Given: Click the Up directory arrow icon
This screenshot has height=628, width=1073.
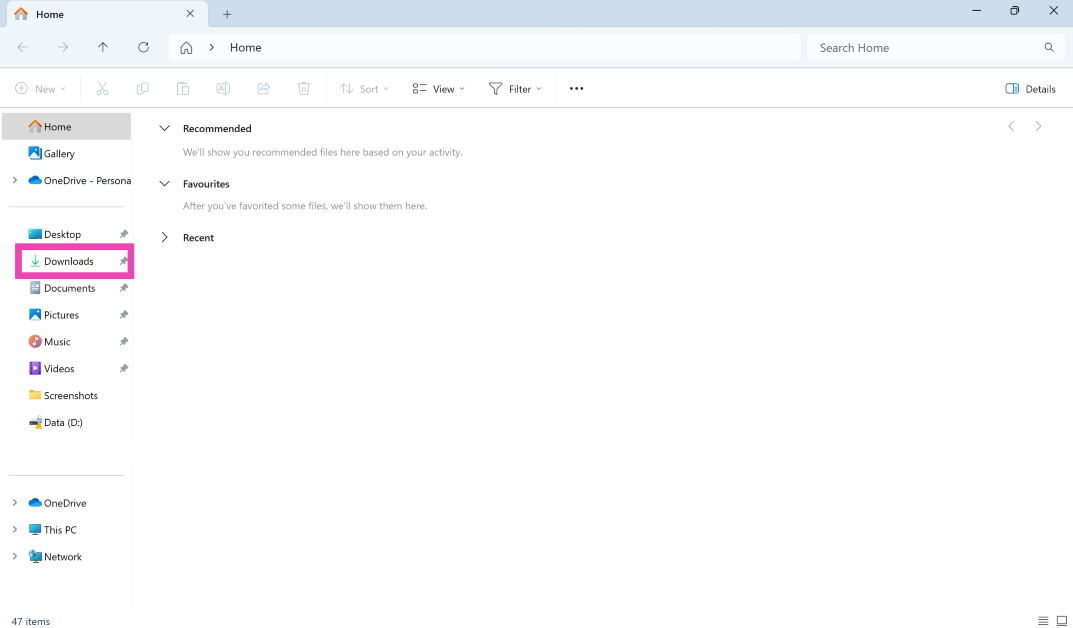Looking at the screenshot, I should click(103, 47).
